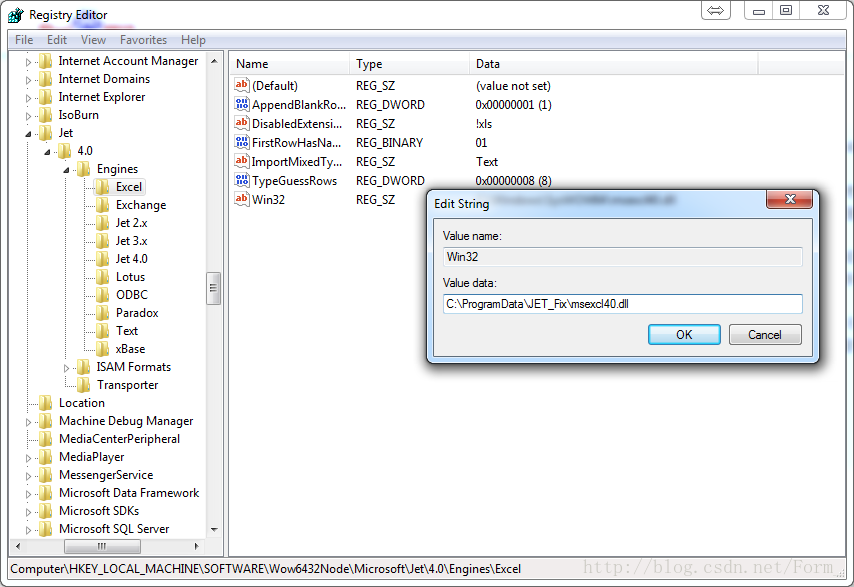
Task: Open the Edit menu
Action: point(57,40)
